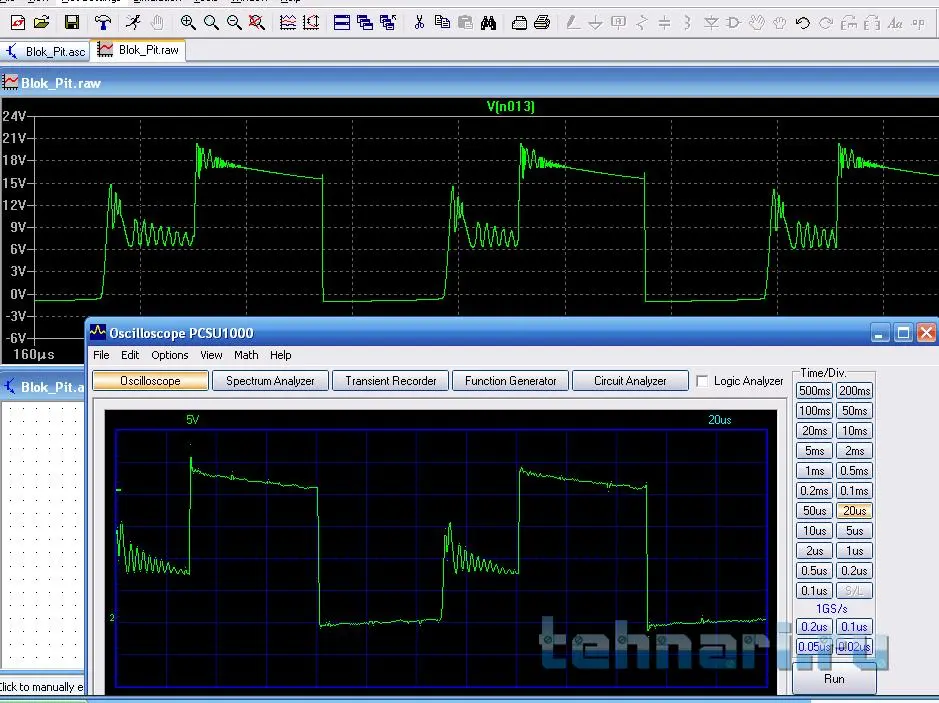
Task: Switch to the Blok_Pit.asc tab
Action: point(47,51)
